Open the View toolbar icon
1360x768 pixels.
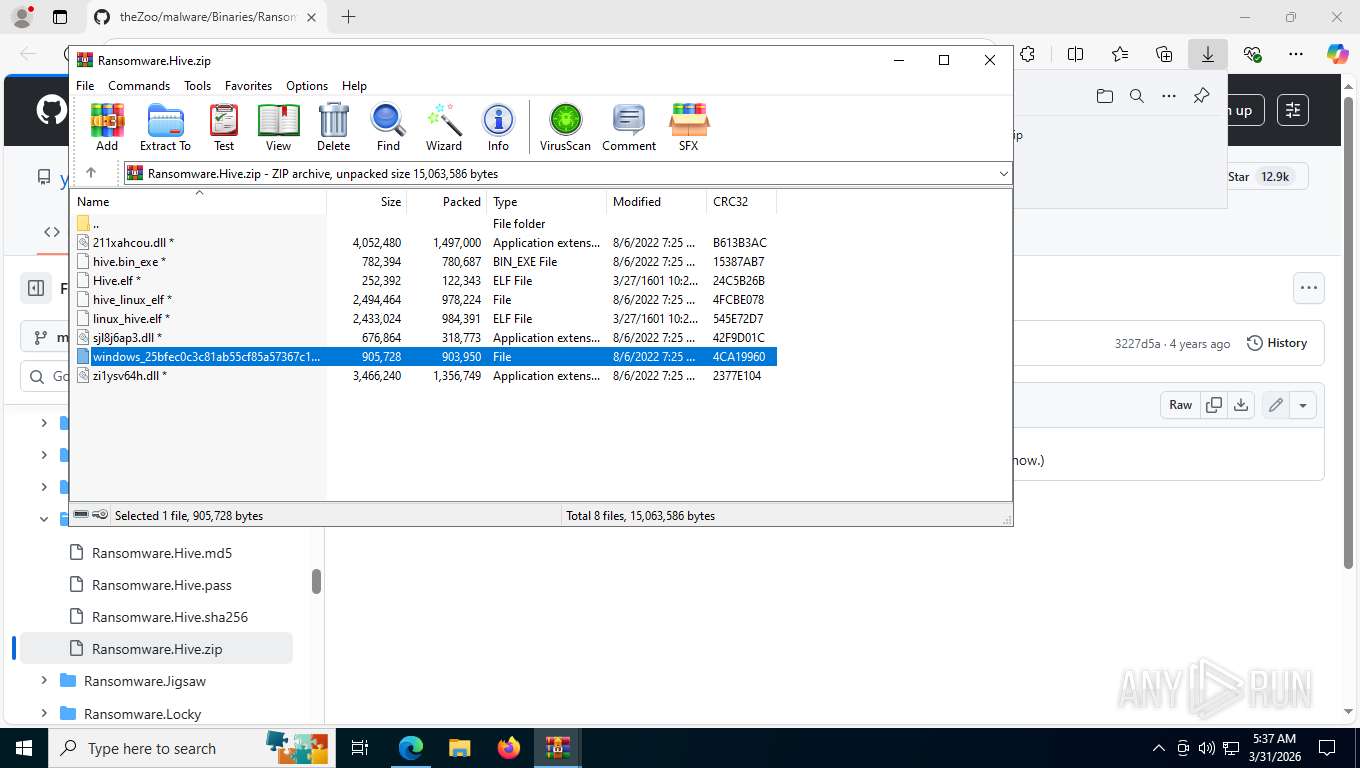(278, 127)
